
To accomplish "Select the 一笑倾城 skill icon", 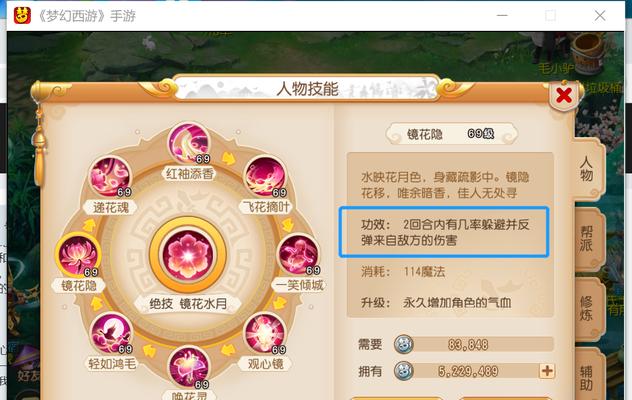I will click(299, 254).
